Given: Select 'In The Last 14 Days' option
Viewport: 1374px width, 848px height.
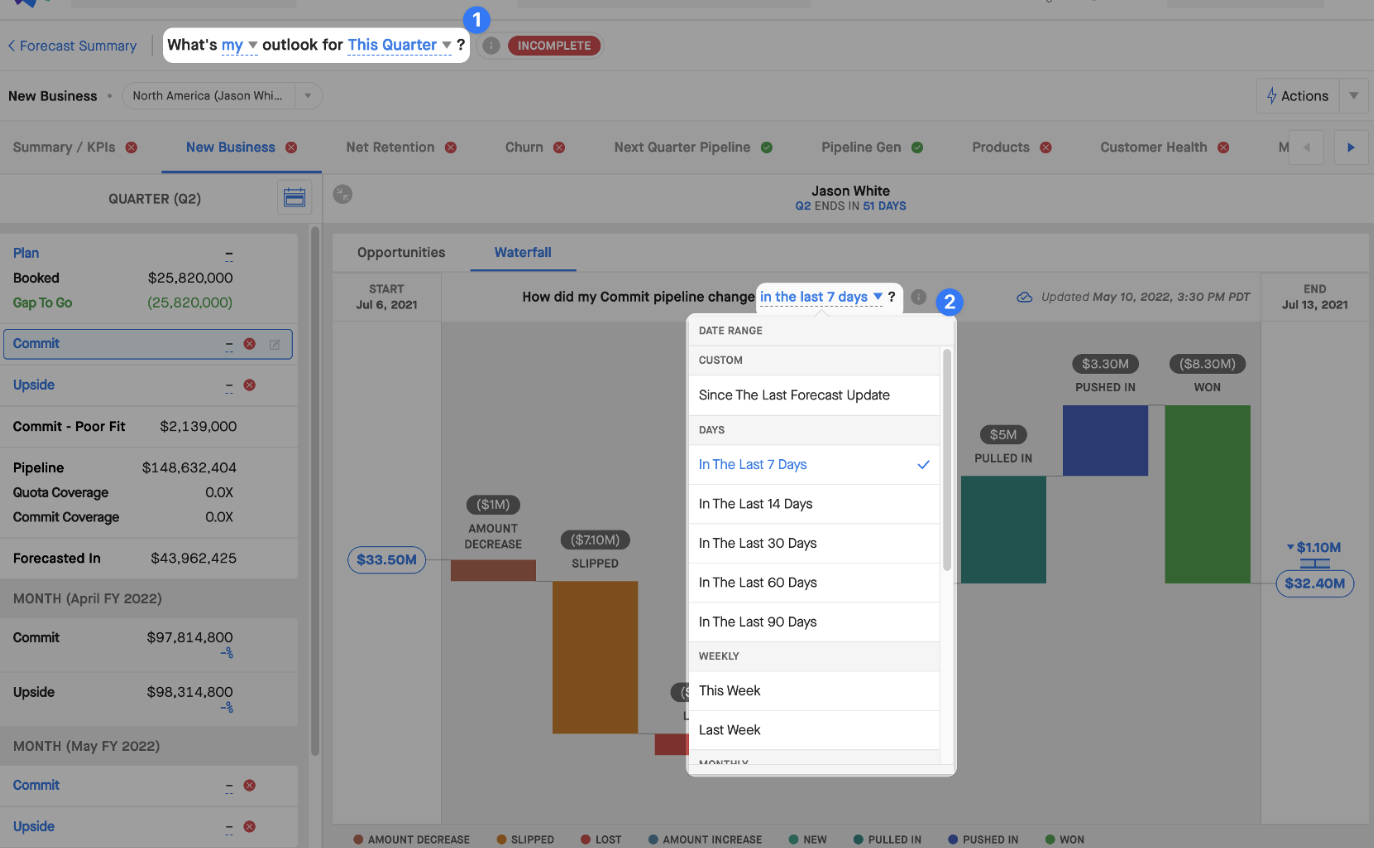Looking at the screenshot, I should point(814,504).
